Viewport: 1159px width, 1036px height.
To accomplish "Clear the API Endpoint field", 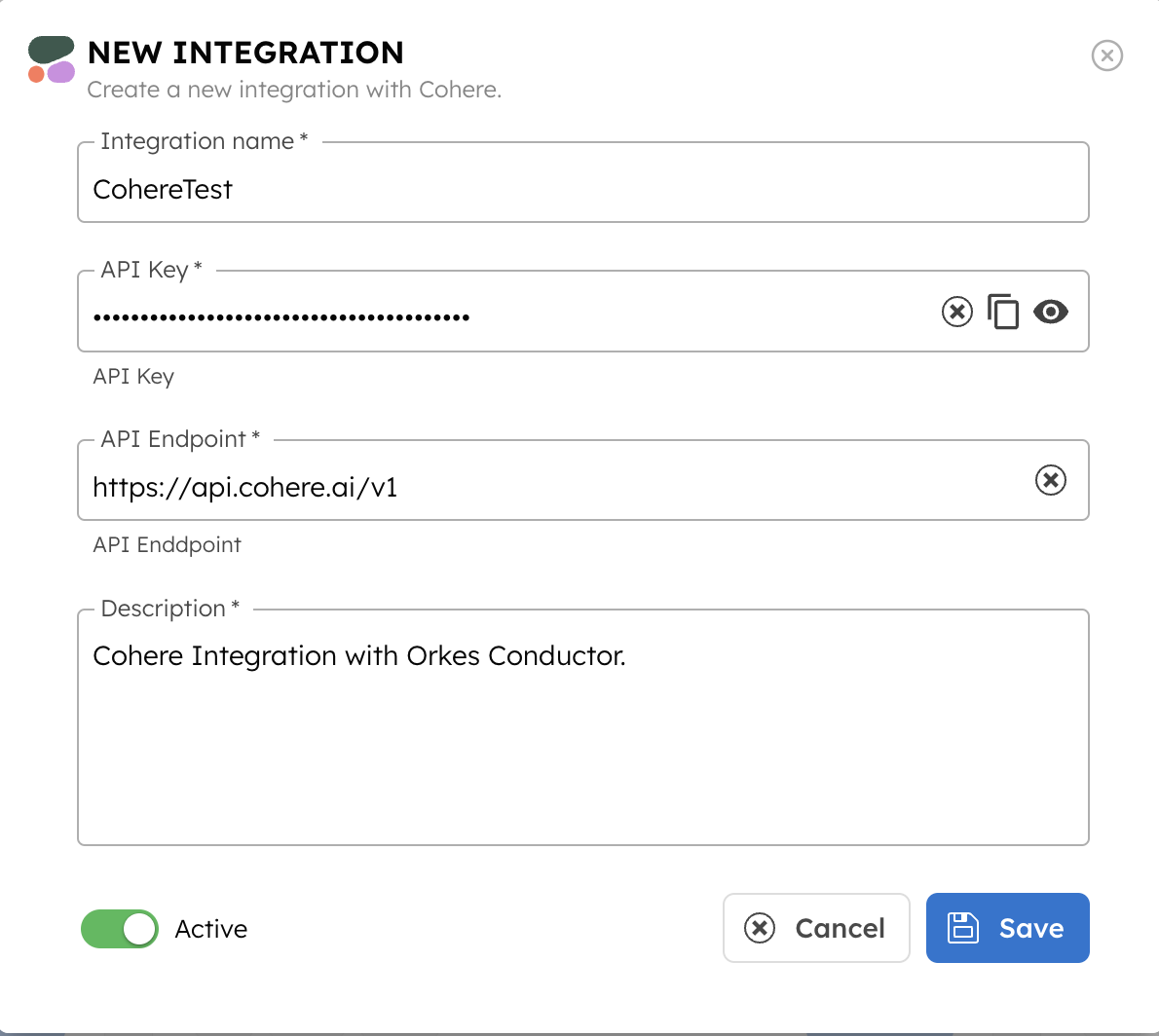I will (x=1051, y=480).
